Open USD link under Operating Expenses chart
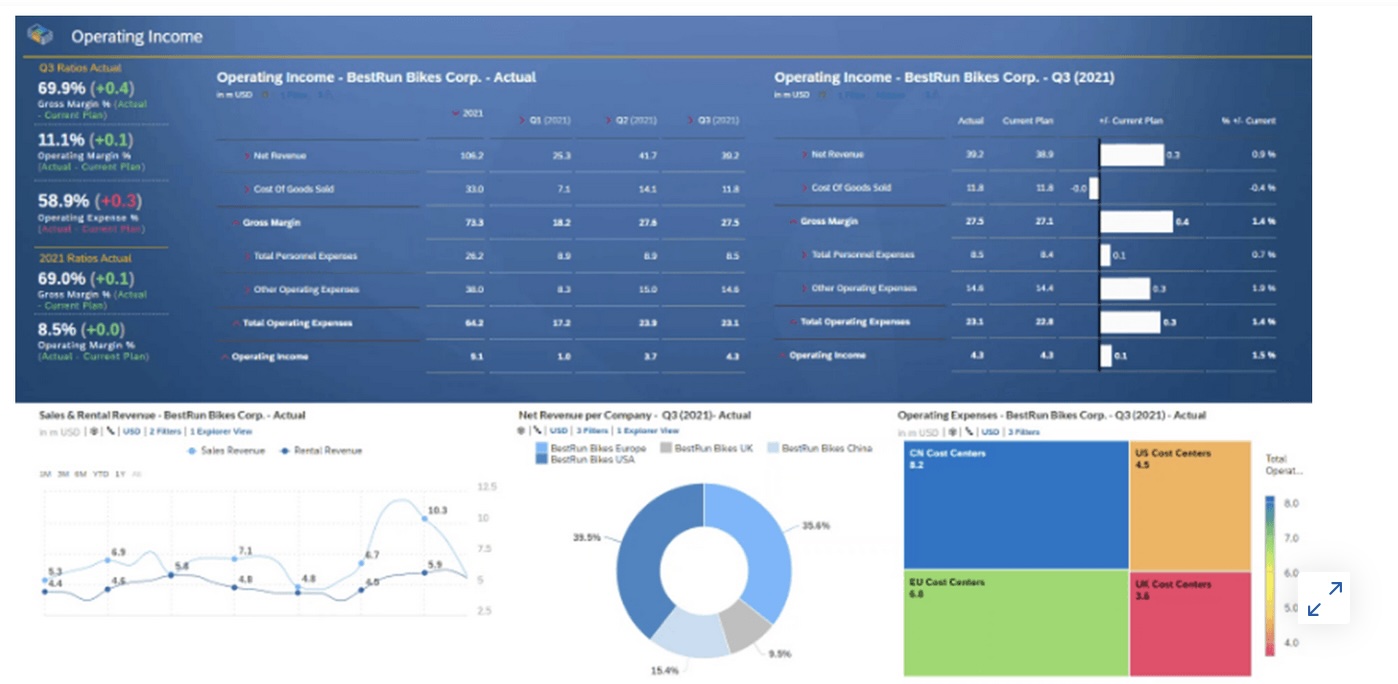1398x684 pixels. point(990,432)
